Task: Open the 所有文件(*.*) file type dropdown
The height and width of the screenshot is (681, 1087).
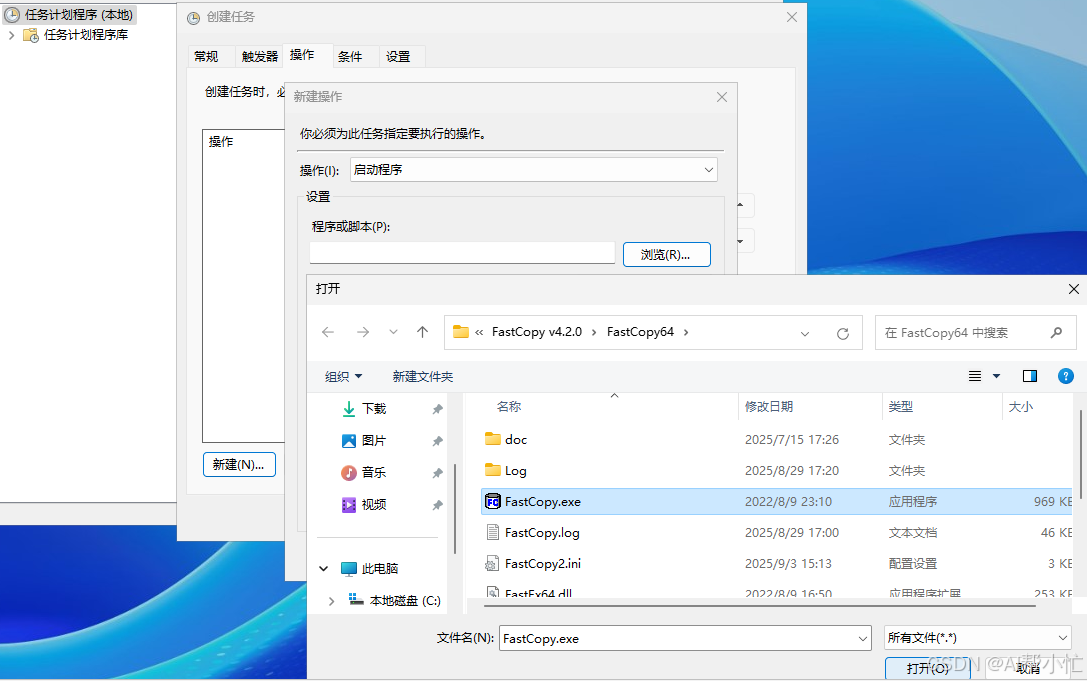Action: tap(977, 637)
